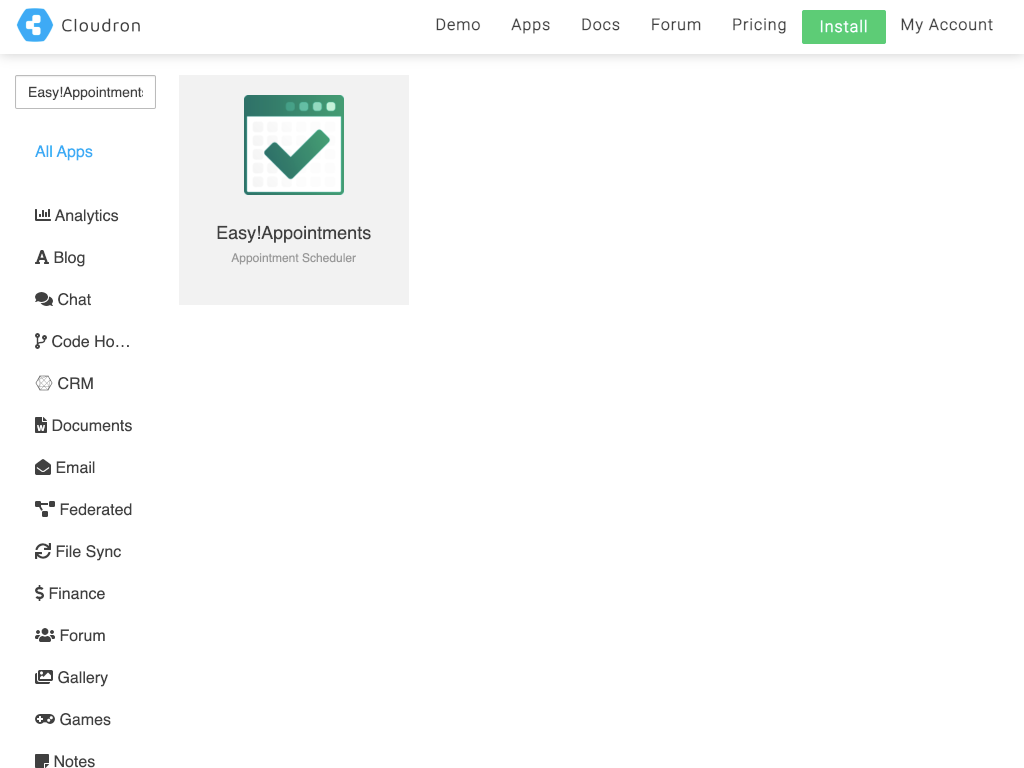The width and height of the screenshot is (1024, 768).
Task: Visit the Forum link in the navbar
Action: (676, 25)
